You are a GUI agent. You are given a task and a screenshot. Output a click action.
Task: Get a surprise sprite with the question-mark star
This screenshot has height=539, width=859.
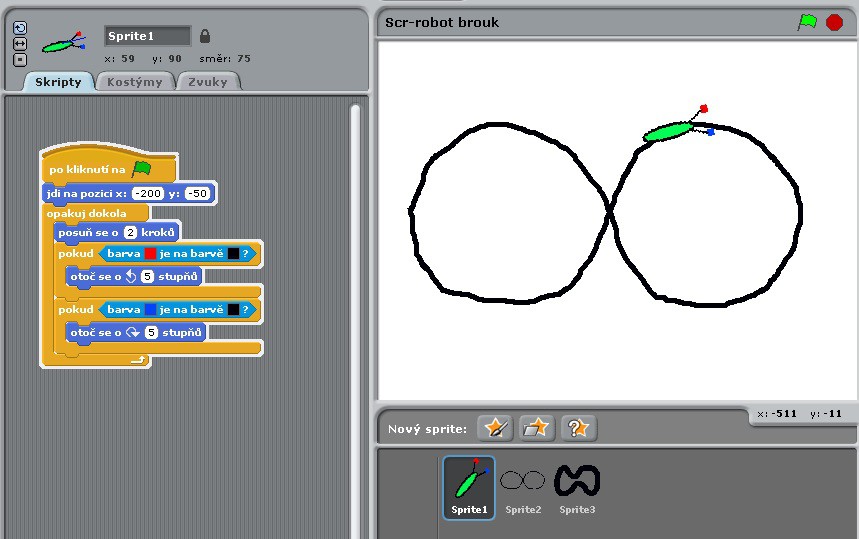pos(578,428)
